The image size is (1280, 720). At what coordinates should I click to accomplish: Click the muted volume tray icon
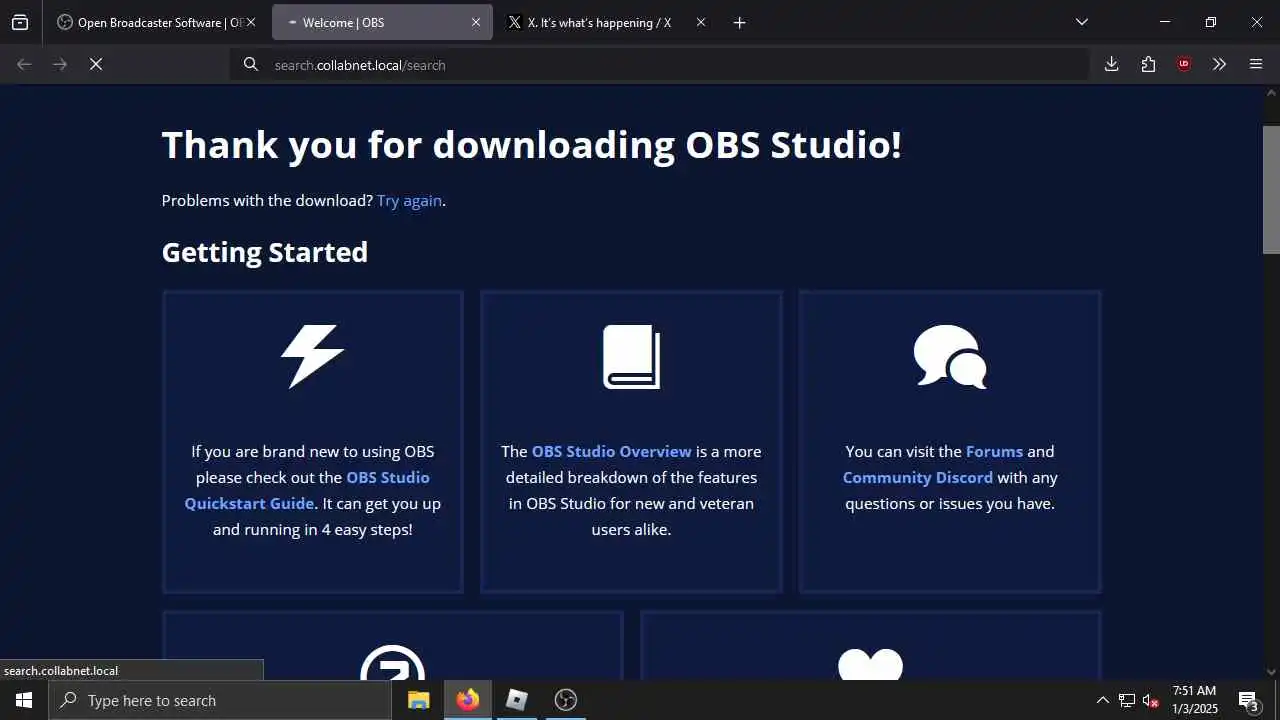tap(1150, 700)
